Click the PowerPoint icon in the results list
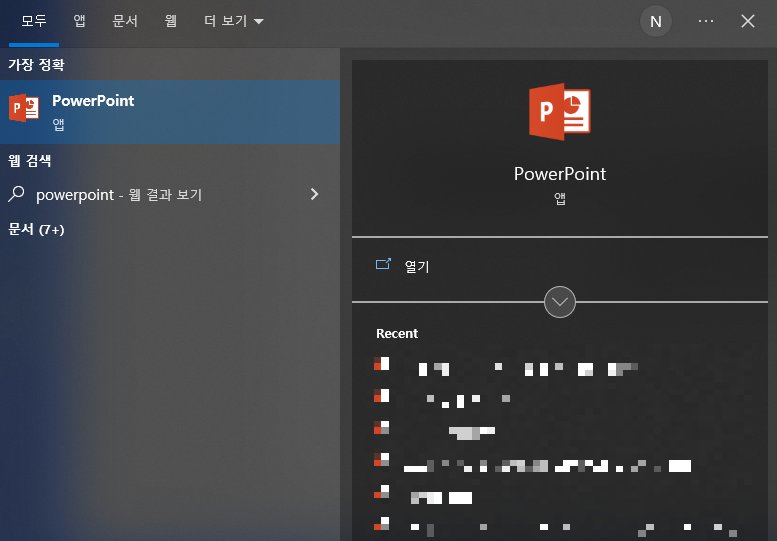Screen dimensions: 777x541 click(23, 108)
